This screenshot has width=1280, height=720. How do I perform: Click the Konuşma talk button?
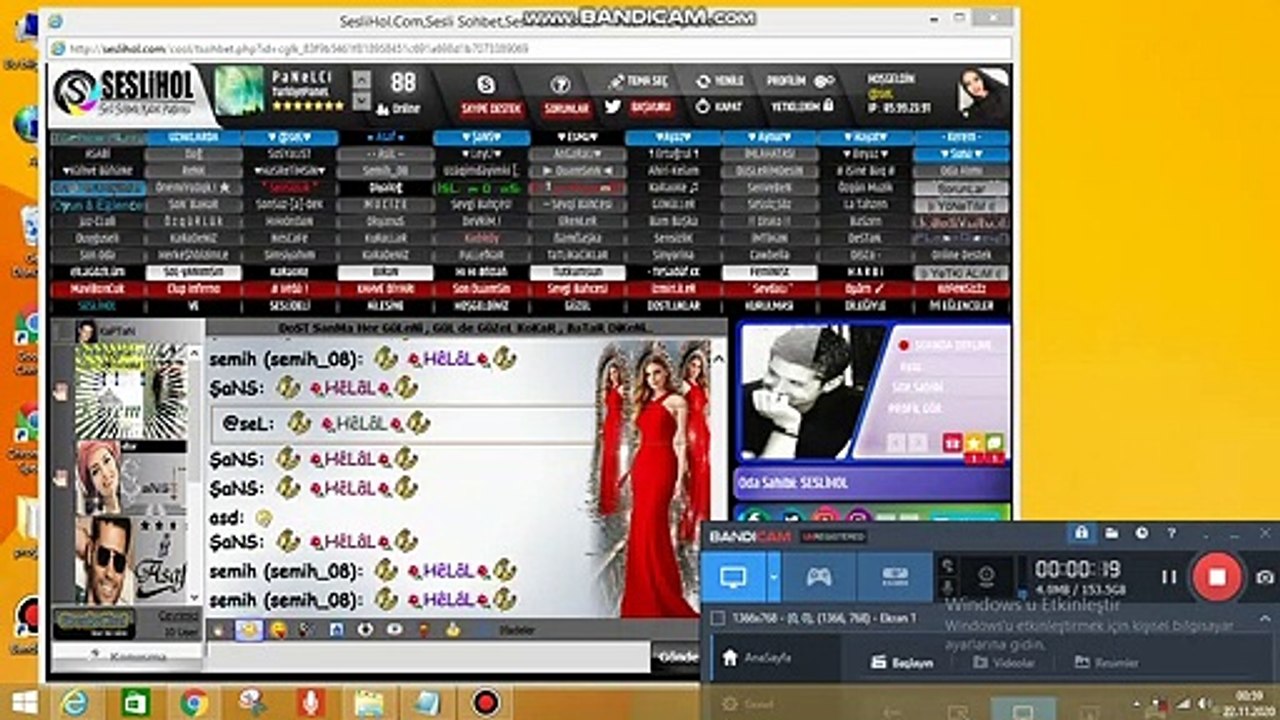tap(126, 656)
